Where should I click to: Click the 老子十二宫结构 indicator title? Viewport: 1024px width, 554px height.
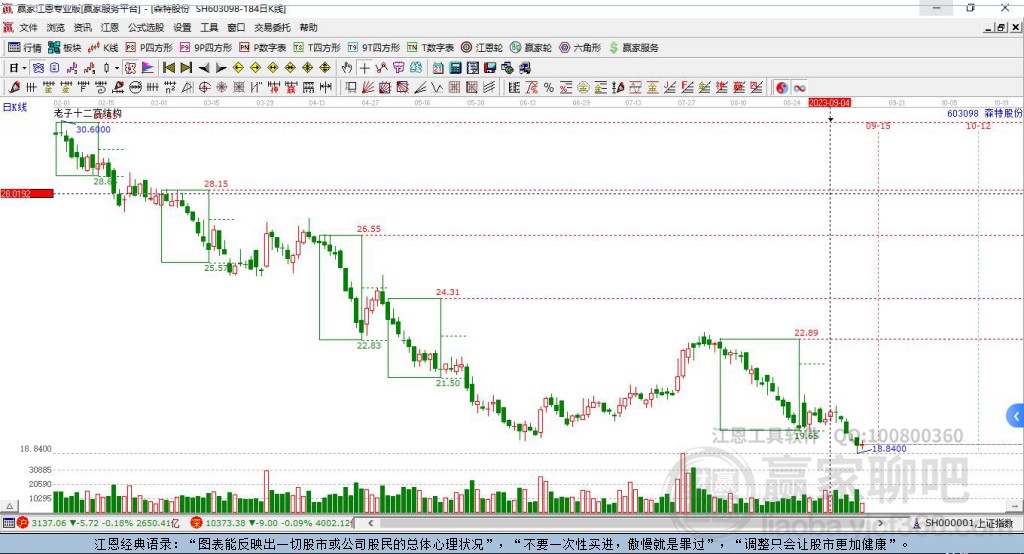88,114
